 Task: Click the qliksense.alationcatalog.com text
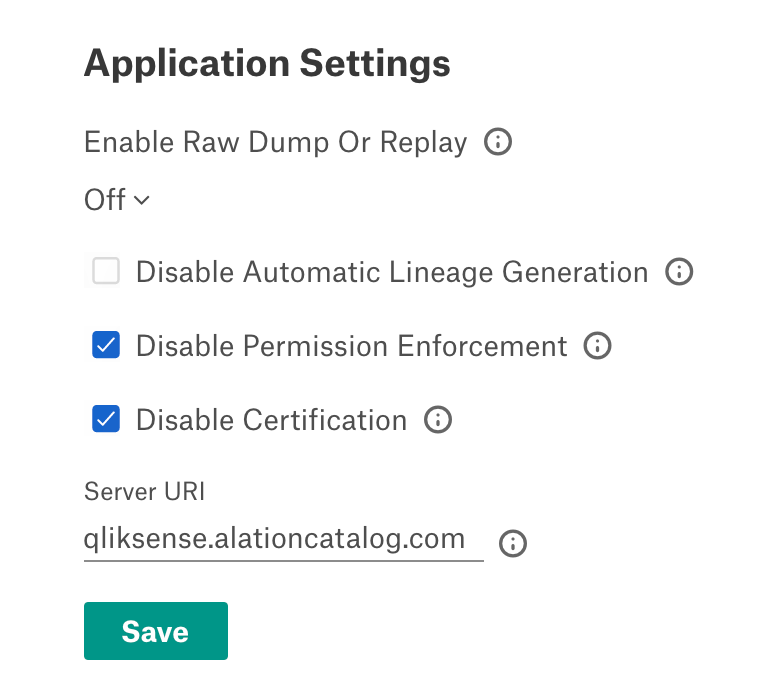tap(274, 540)
